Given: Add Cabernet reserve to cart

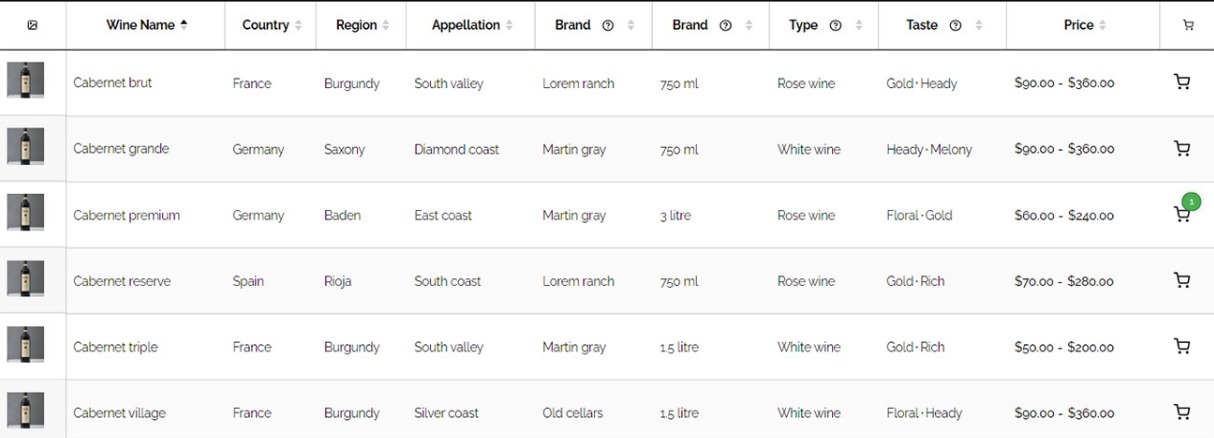Looking at the screenshot, I should click(1182, 281).
